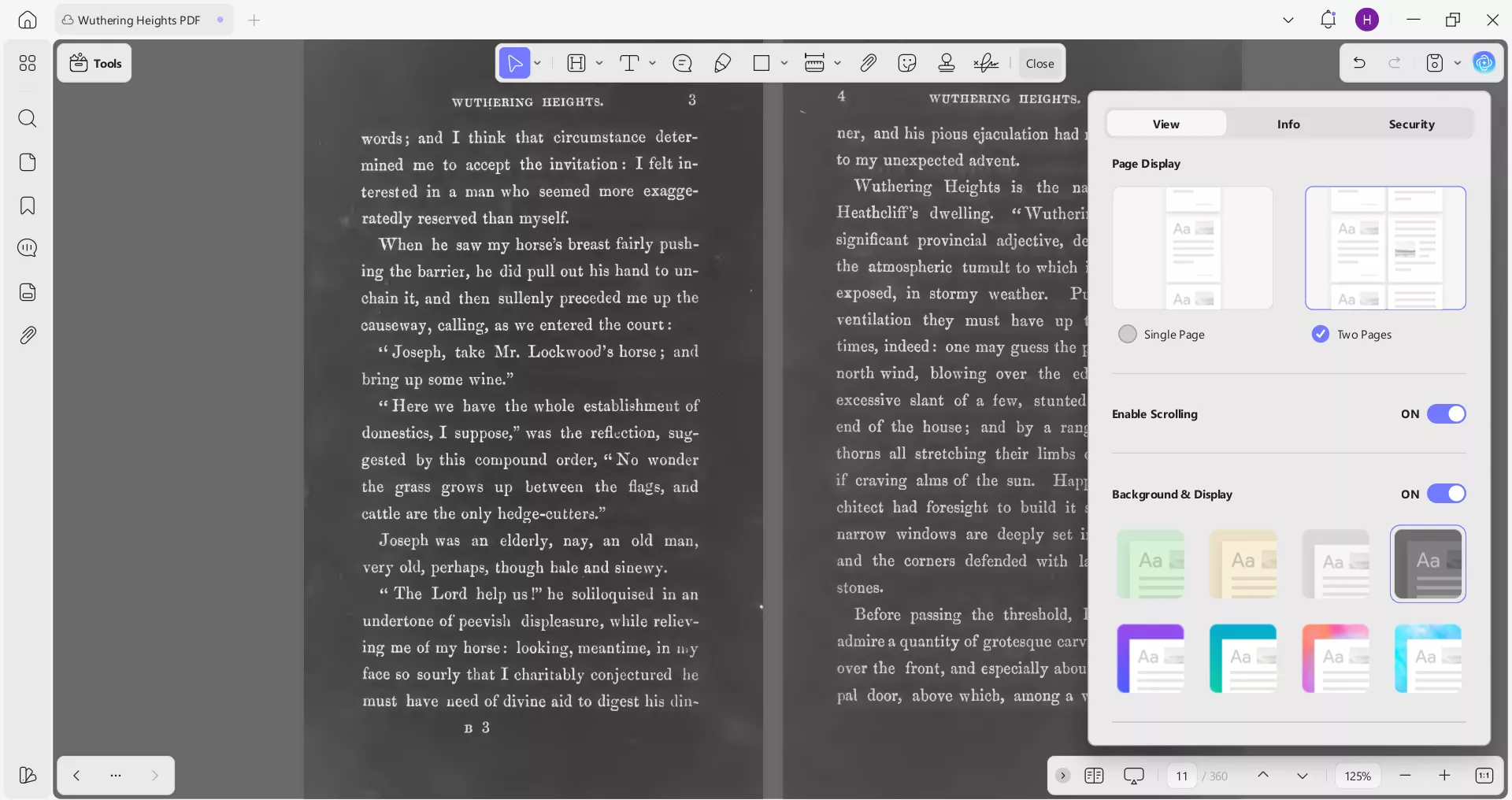Viewport: 1512px width, 800px height.
Task: Select the paperclip attachment tool in toolbar
Action: coord(868,63)
